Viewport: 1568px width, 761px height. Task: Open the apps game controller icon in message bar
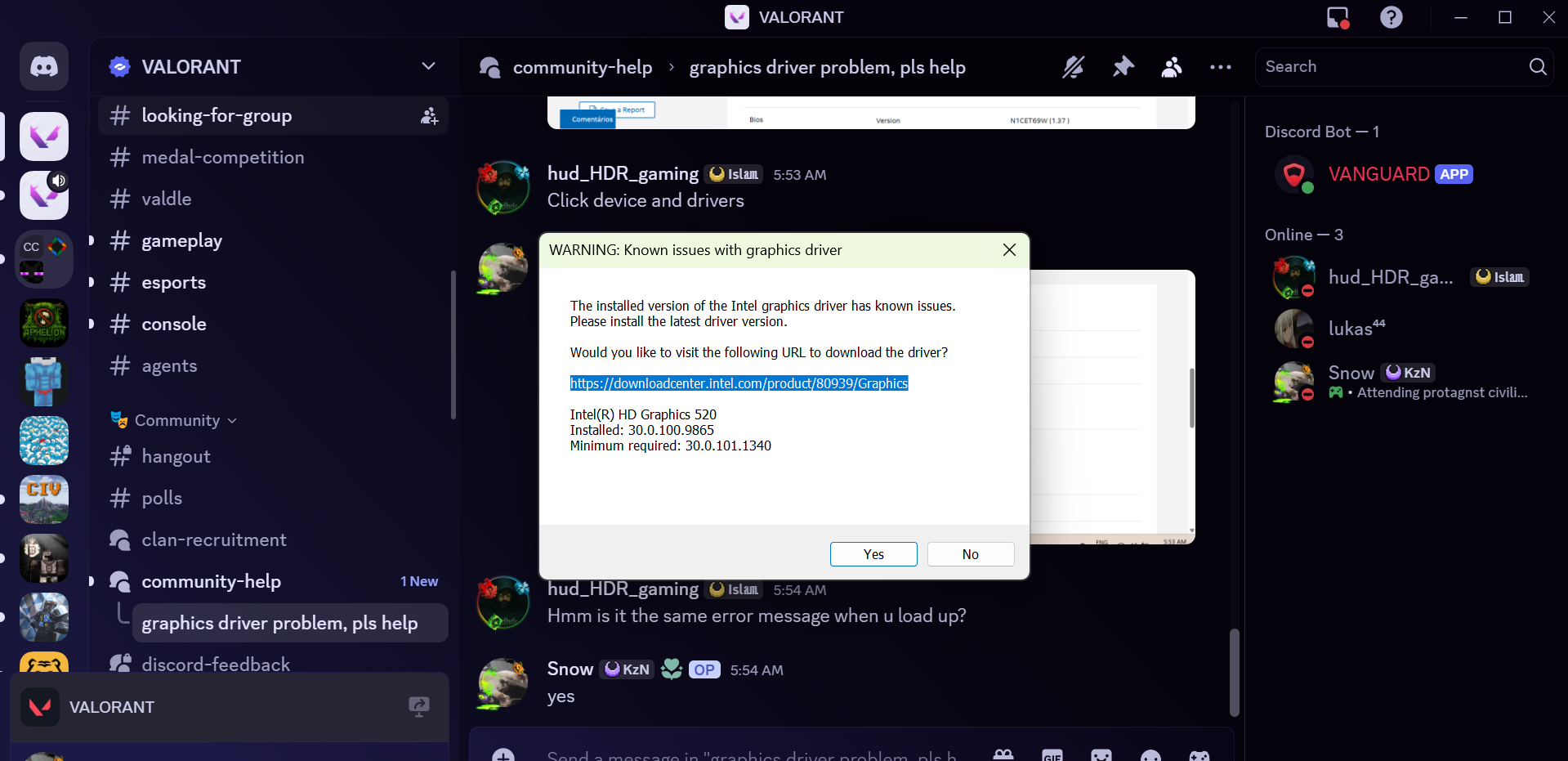[1199, 756]
